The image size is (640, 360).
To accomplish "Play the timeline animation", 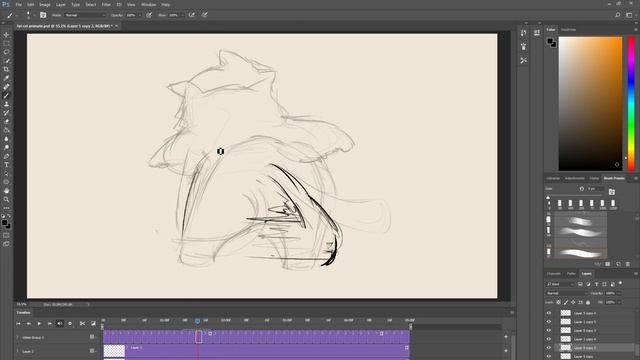I will [x=39, y=324].
